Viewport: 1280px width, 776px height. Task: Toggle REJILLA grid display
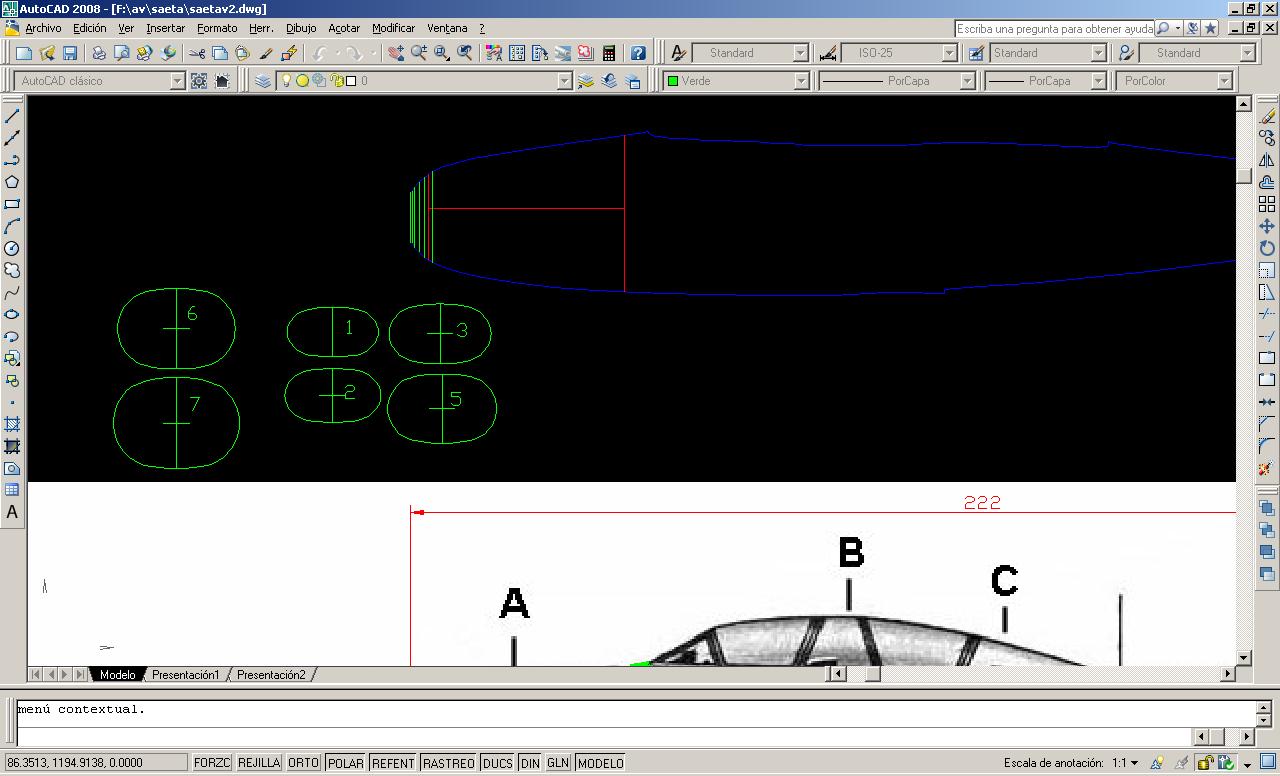(x=259, y=763)
